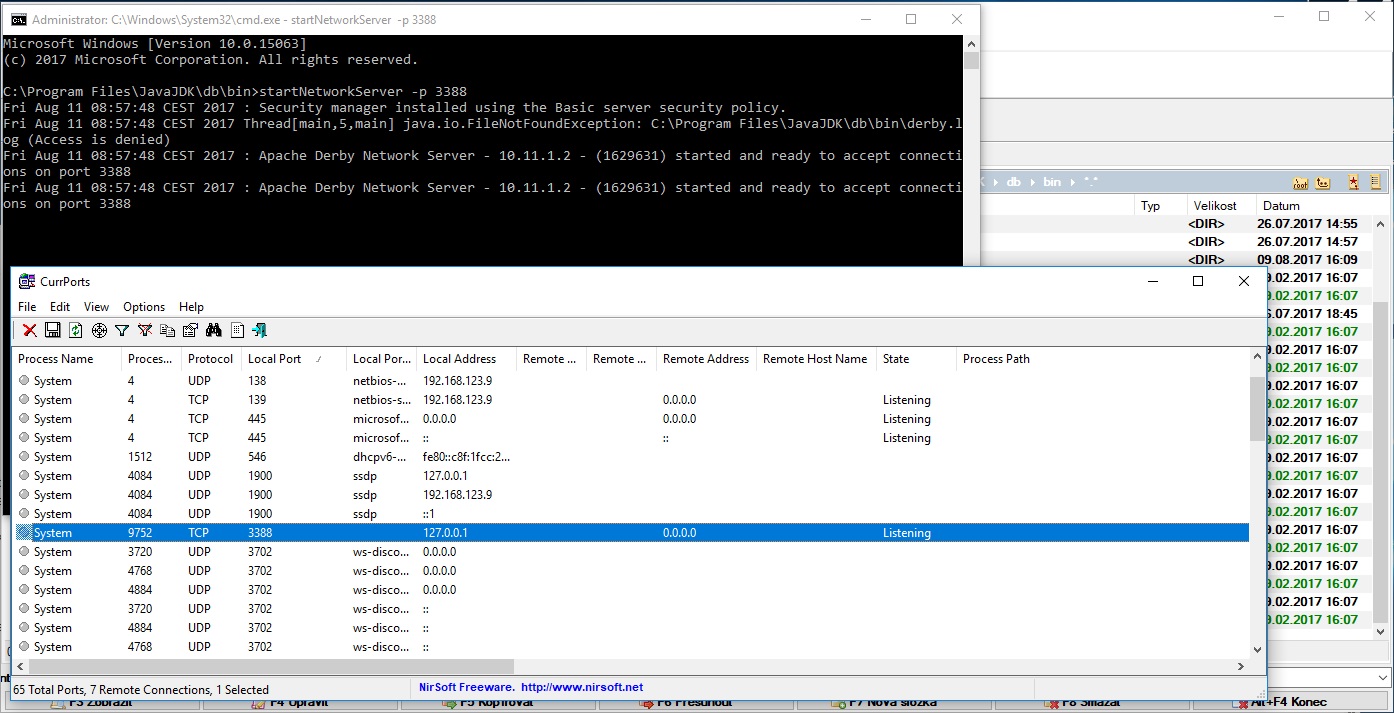The height and width of the screenshot is (713, 1394).
Task: Save selected items with floppy disk icon
Action: (x=52, y=330)
